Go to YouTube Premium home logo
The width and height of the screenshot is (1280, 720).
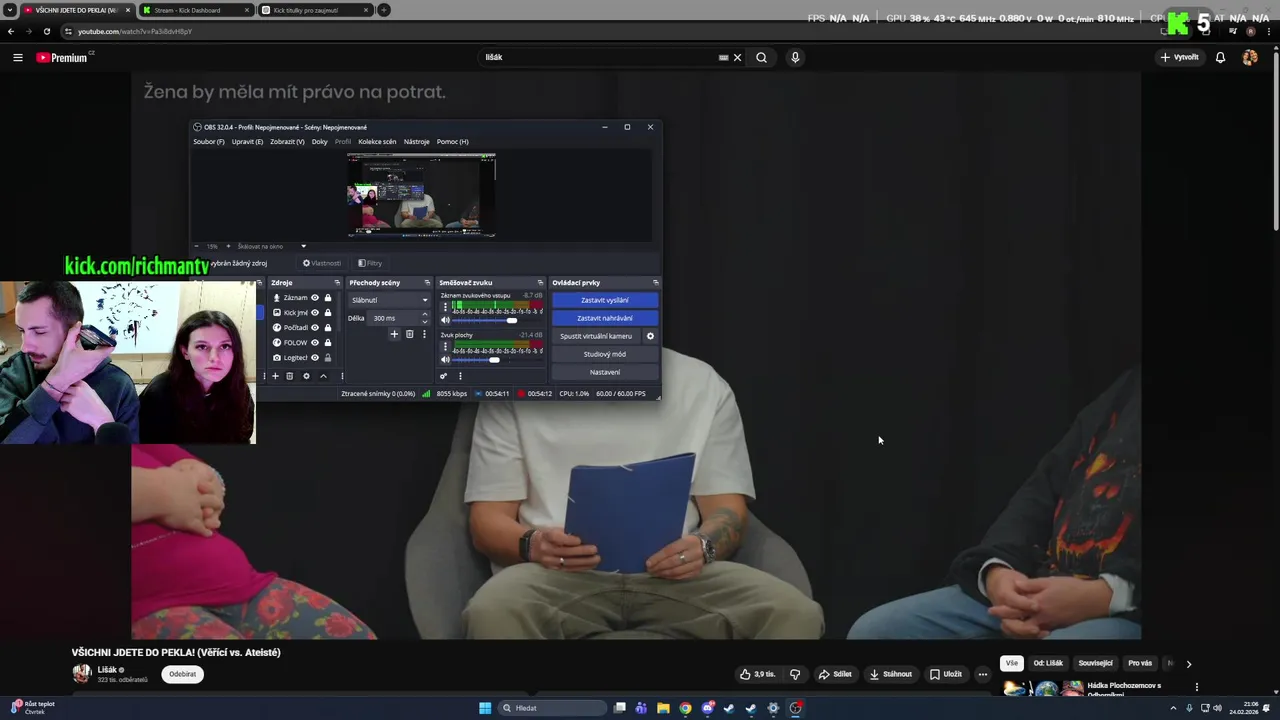[62, 58]
